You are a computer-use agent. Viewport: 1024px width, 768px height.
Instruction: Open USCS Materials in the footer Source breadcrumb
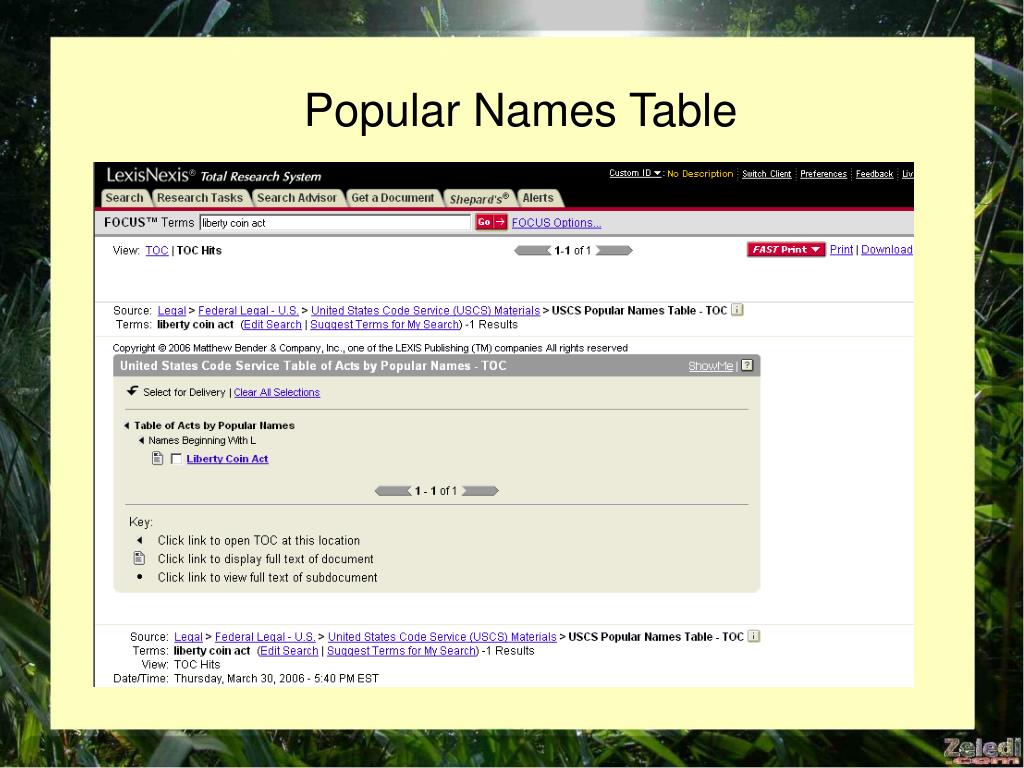[x=442, y=637]
